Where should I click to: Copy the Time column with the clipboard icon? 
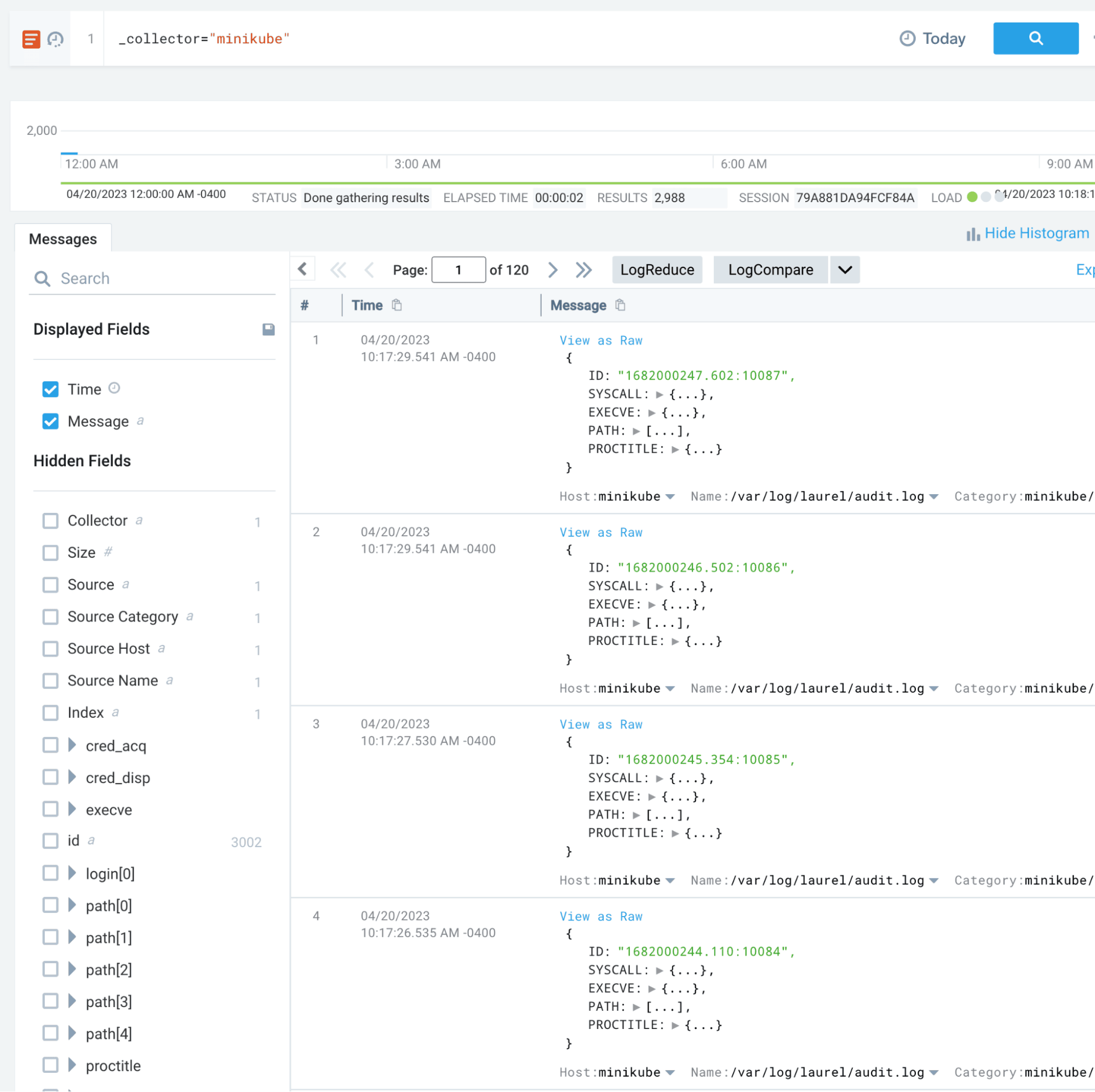[x=396, y=305]
